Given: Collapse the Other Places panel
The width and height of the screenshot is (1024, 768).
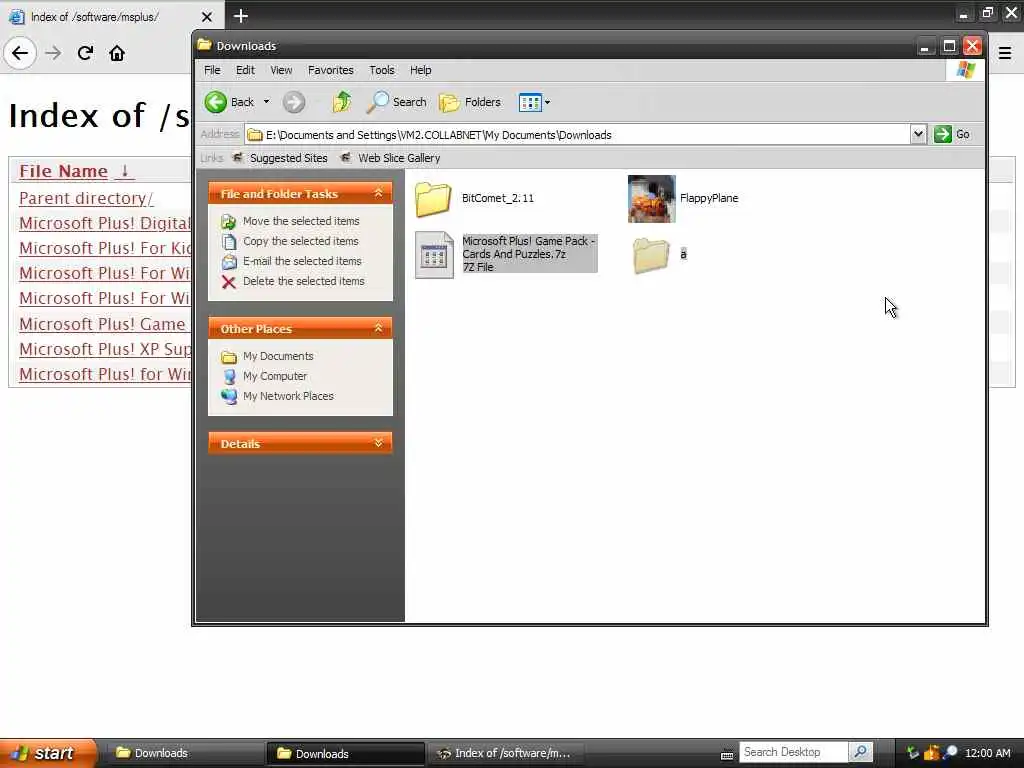Looking at the screenshot, I should click(378, 328).
